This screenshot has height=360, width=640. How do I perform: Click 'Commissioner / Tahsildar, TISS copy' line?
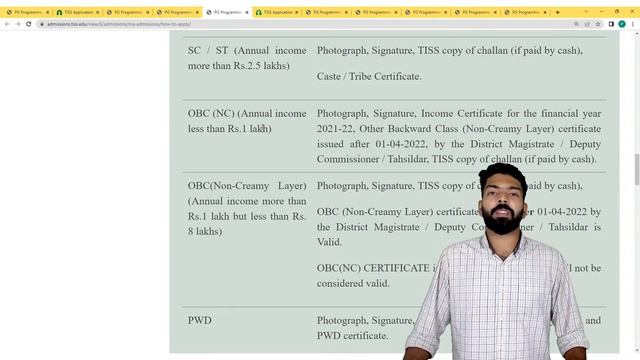click(x=457, y=159)
